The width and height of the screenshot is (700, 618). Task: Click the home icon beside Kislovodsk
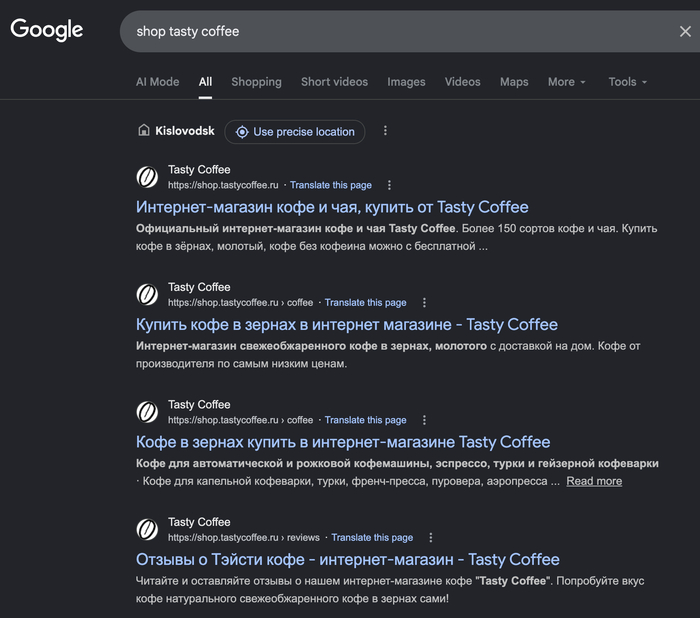coord(144,130)
